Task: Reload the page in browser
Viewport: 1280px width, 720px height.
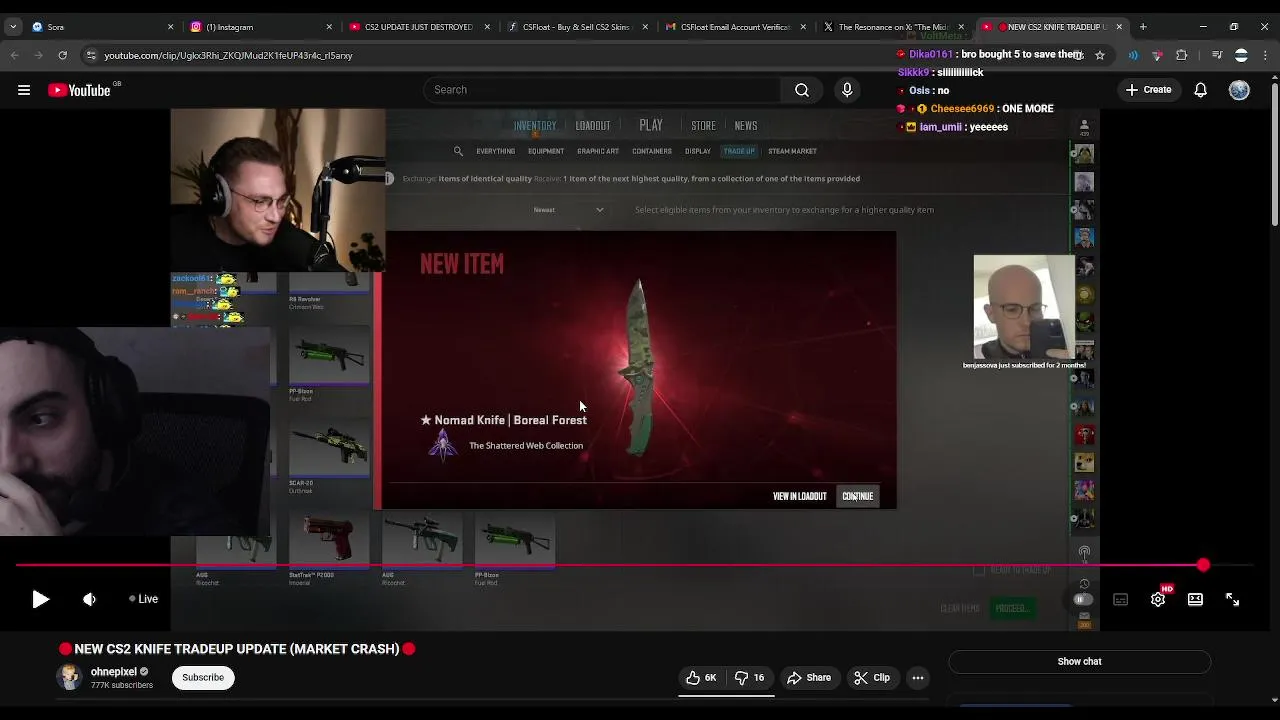Action: click(63, 56)
